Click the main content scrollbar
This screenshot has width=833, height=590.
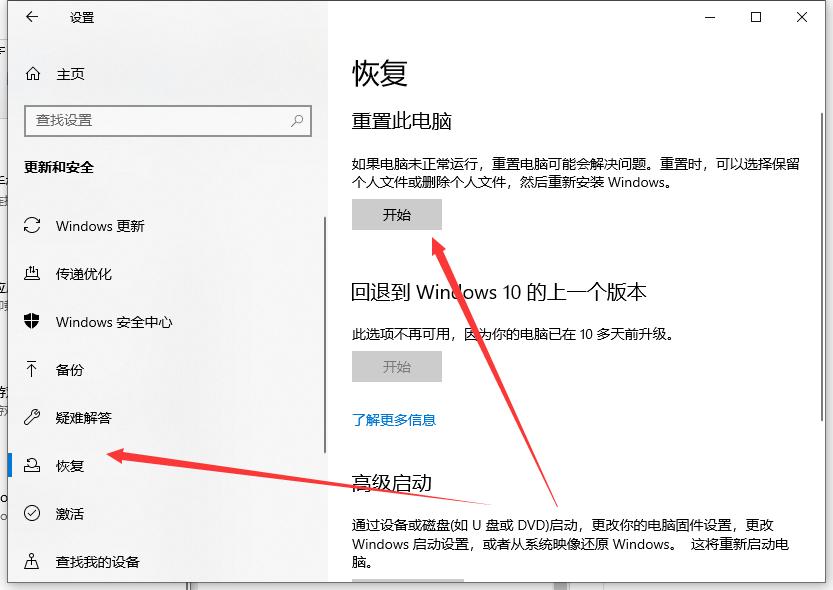pos(822,267)
